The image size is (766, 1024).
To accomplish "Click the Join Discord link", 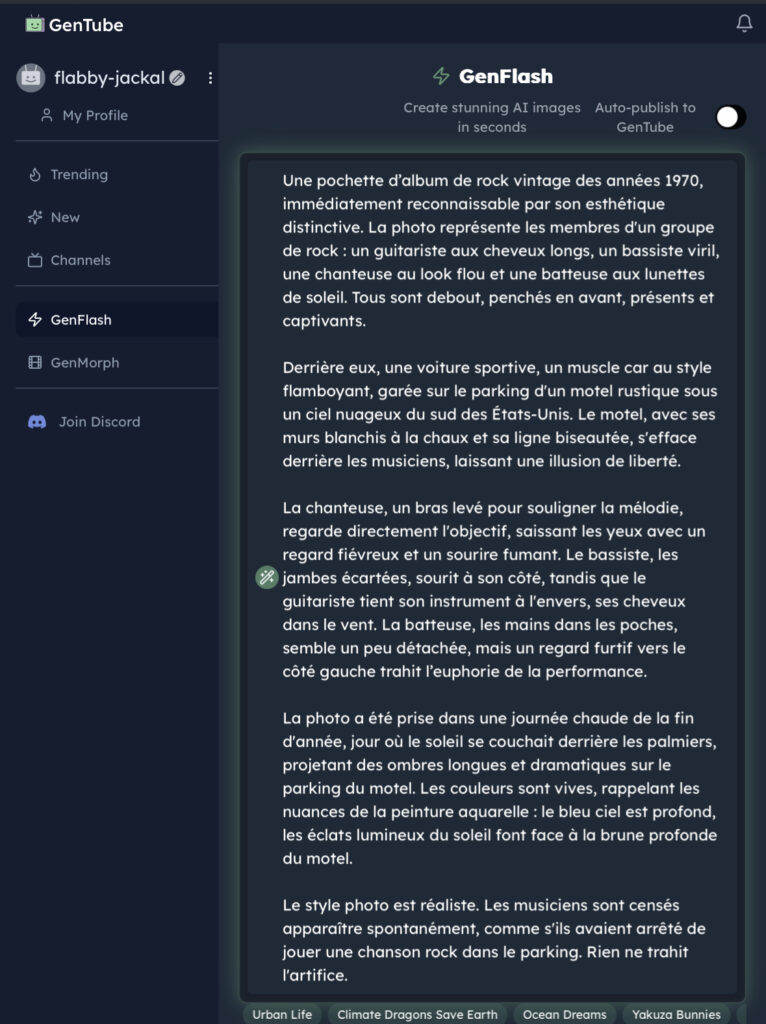I will point(99,422).
